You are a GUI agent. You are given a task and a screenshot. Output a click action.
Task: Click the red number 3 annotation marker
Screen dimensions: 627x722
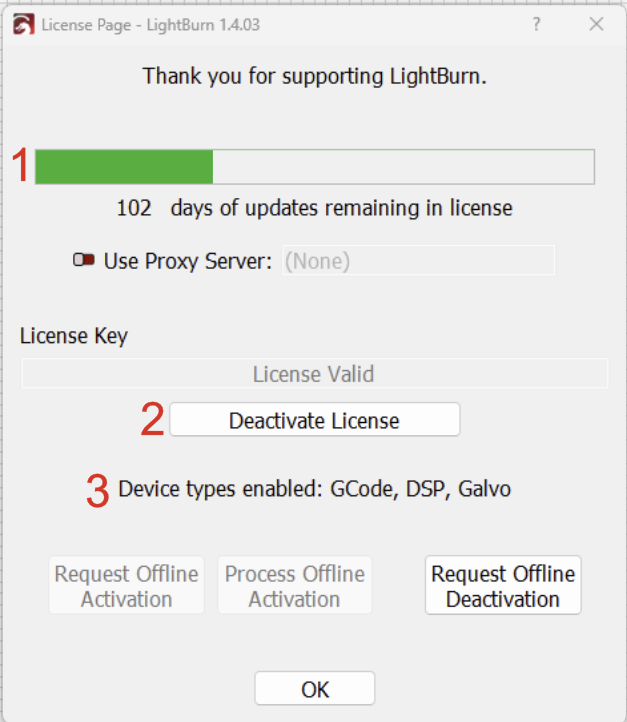pyautogui.click(x=98, y=491)
